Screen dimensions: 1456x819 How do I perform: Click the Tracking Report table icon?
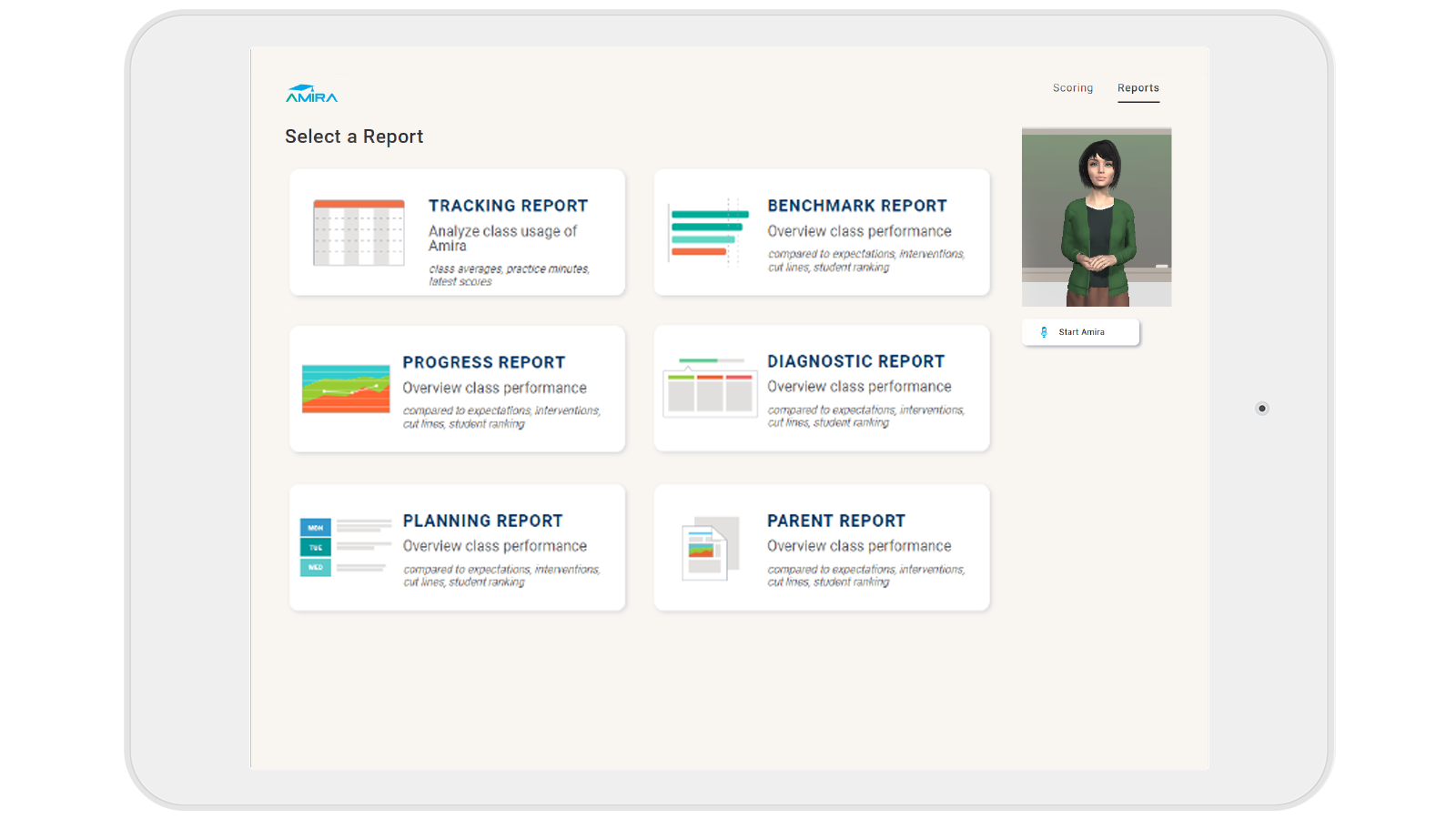[x=358, y=233]
